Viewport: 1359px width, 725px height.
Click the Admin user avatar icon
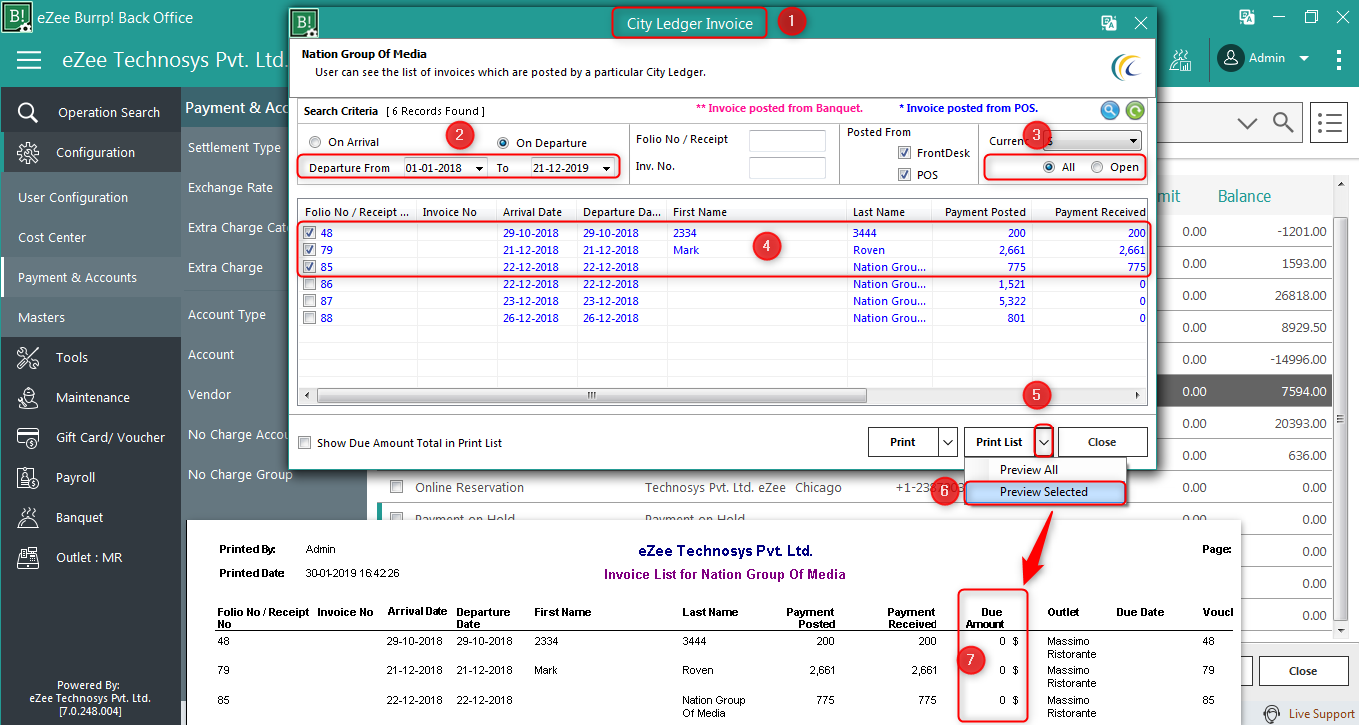click(x=1231, y=58)
